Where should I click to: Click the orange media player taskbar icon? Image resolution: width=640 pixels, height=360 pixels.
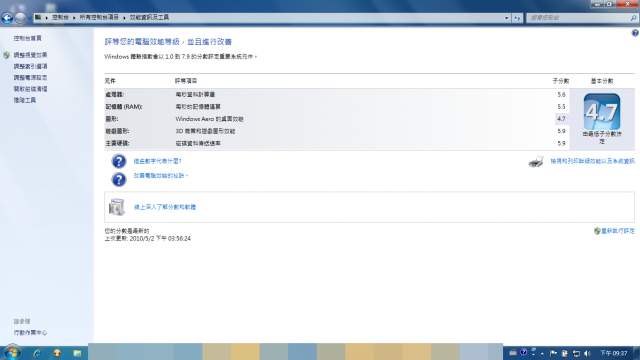(x=57, y=353)
